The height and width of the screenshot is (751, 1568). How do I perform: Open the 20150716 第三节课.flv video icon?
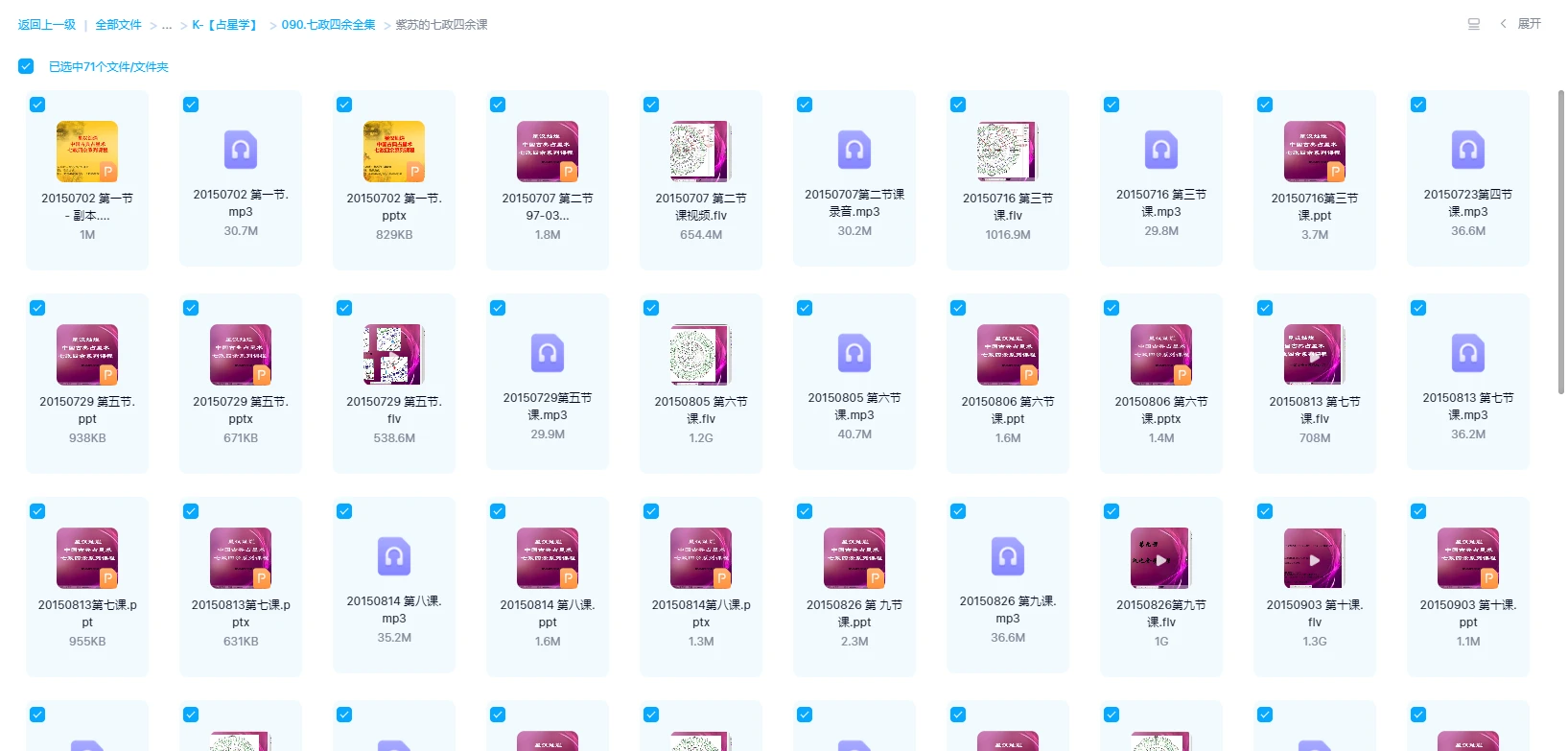pos(1008,152)
